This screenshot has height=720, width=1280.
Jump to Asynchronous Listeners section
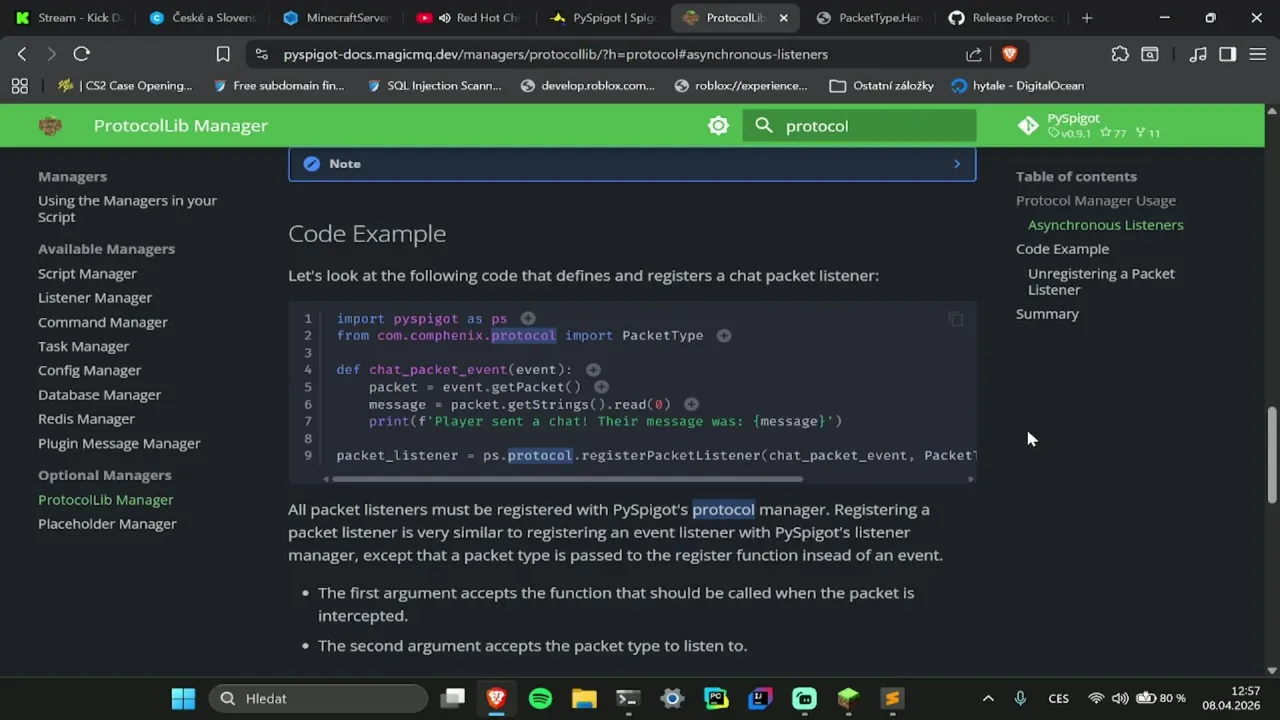coord(1105,225)
